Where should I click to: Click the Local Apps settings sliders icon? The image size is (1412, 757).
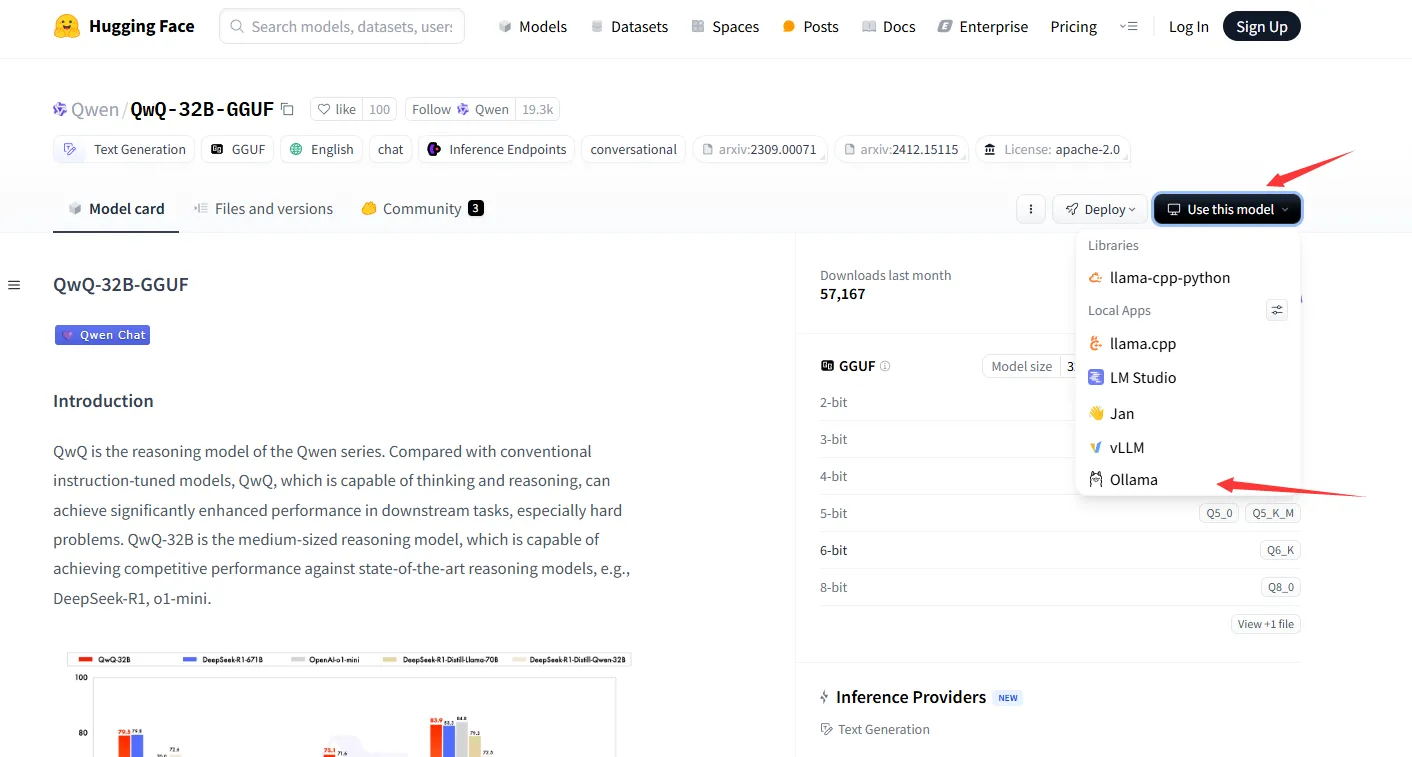click(x=1277, y=310)
